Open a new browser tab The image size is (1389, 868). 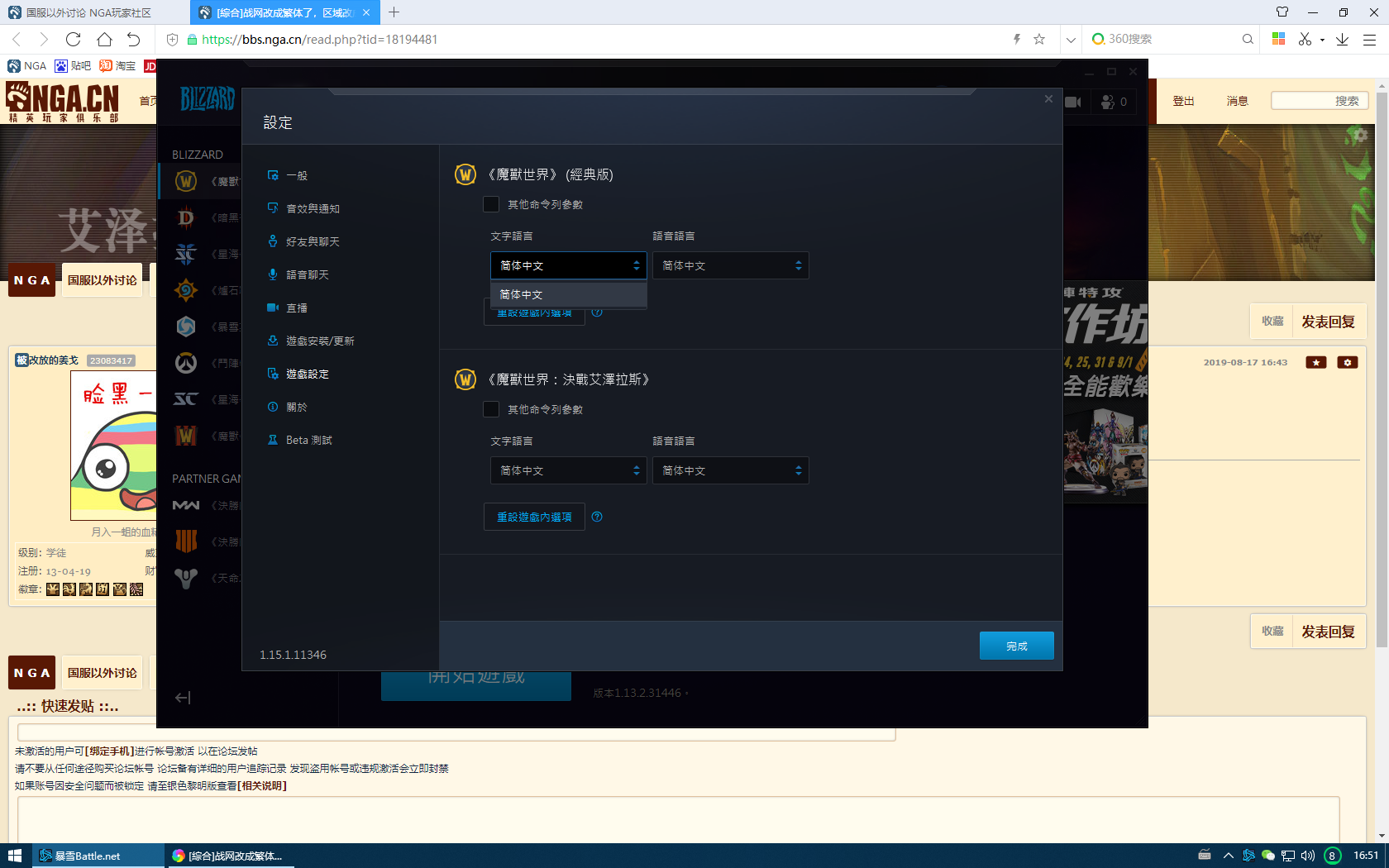[x=394, y=12]
